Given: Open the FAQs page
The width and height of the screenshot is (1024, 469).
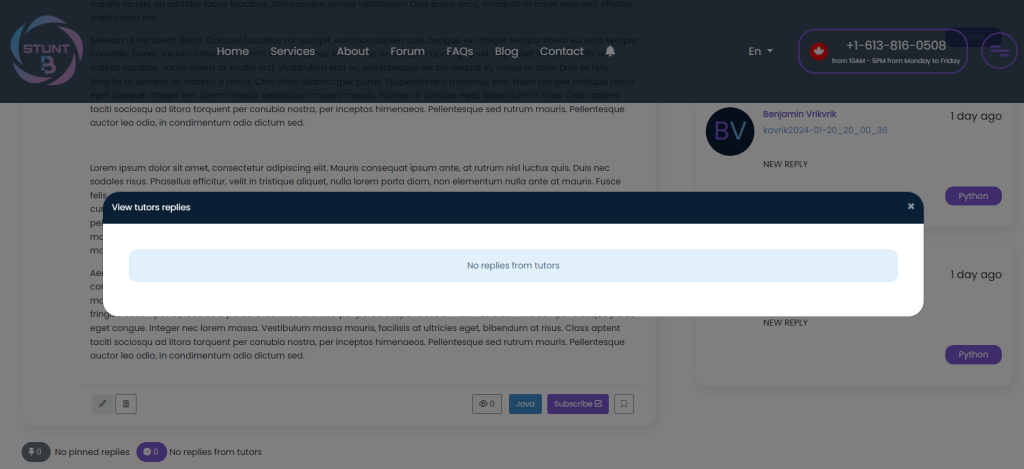Looking at the screenshot, I should point(460,51).
